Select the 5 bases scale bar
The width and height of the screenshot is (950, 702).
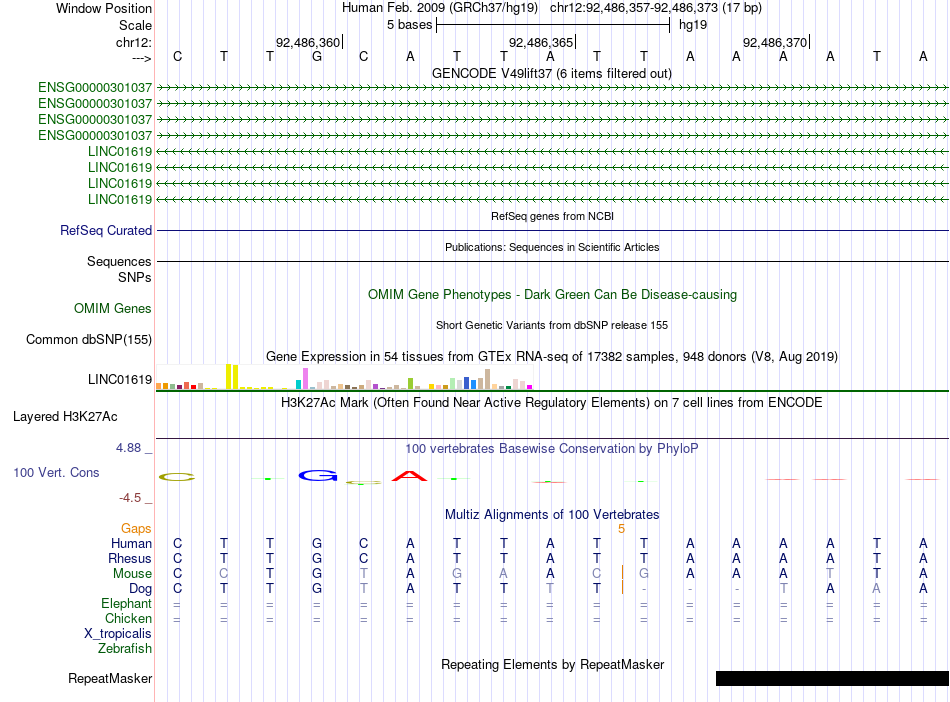553,25
